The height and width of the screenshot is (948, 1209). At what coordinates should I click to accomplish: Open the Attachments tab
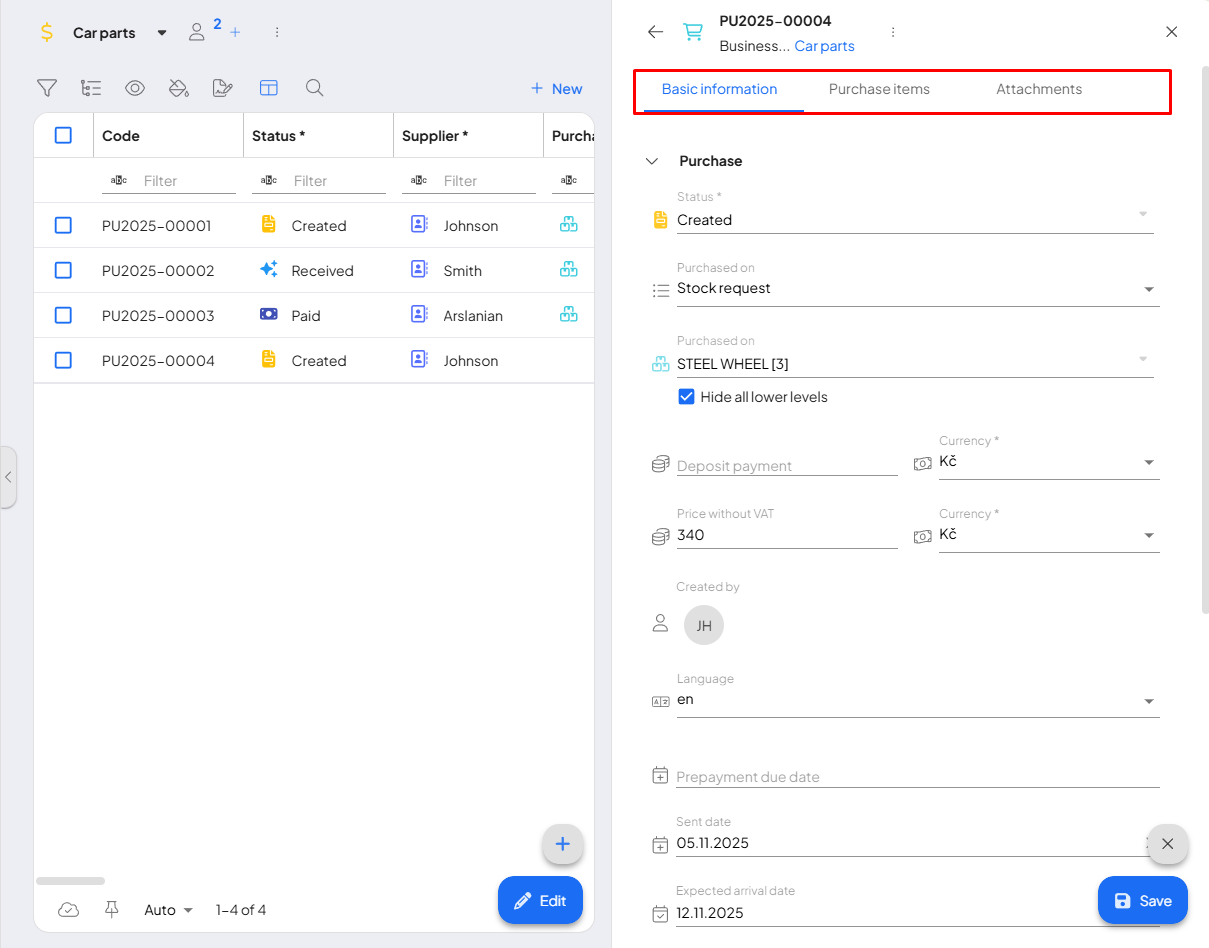(1038, 90)
